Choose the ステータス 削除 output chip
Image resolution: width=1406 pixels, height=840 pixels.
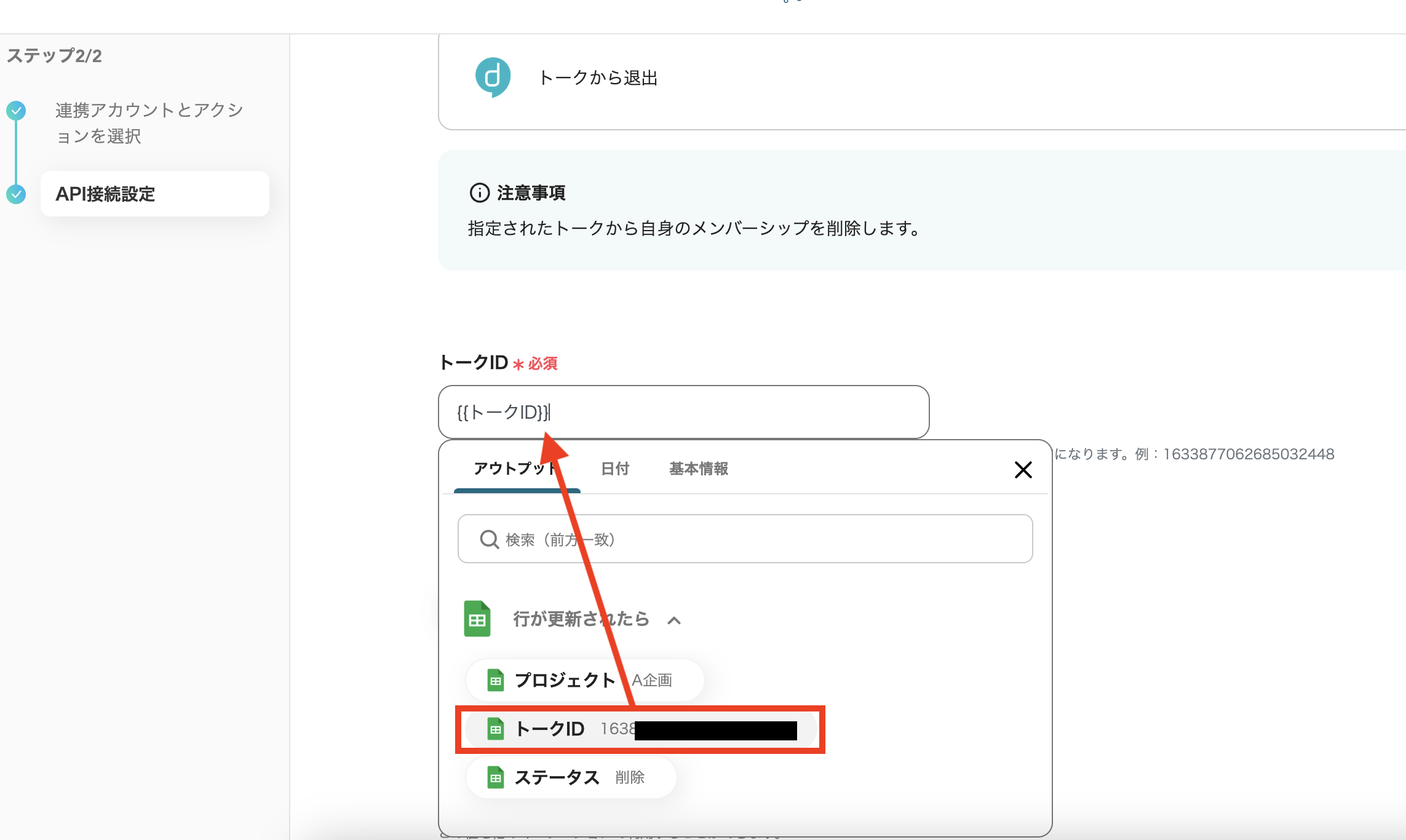[x=571, y=777]
